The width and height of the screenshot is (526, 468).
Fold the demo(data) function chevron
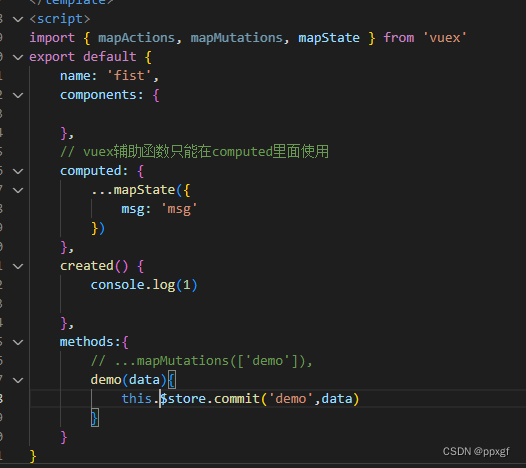[18, 380]
